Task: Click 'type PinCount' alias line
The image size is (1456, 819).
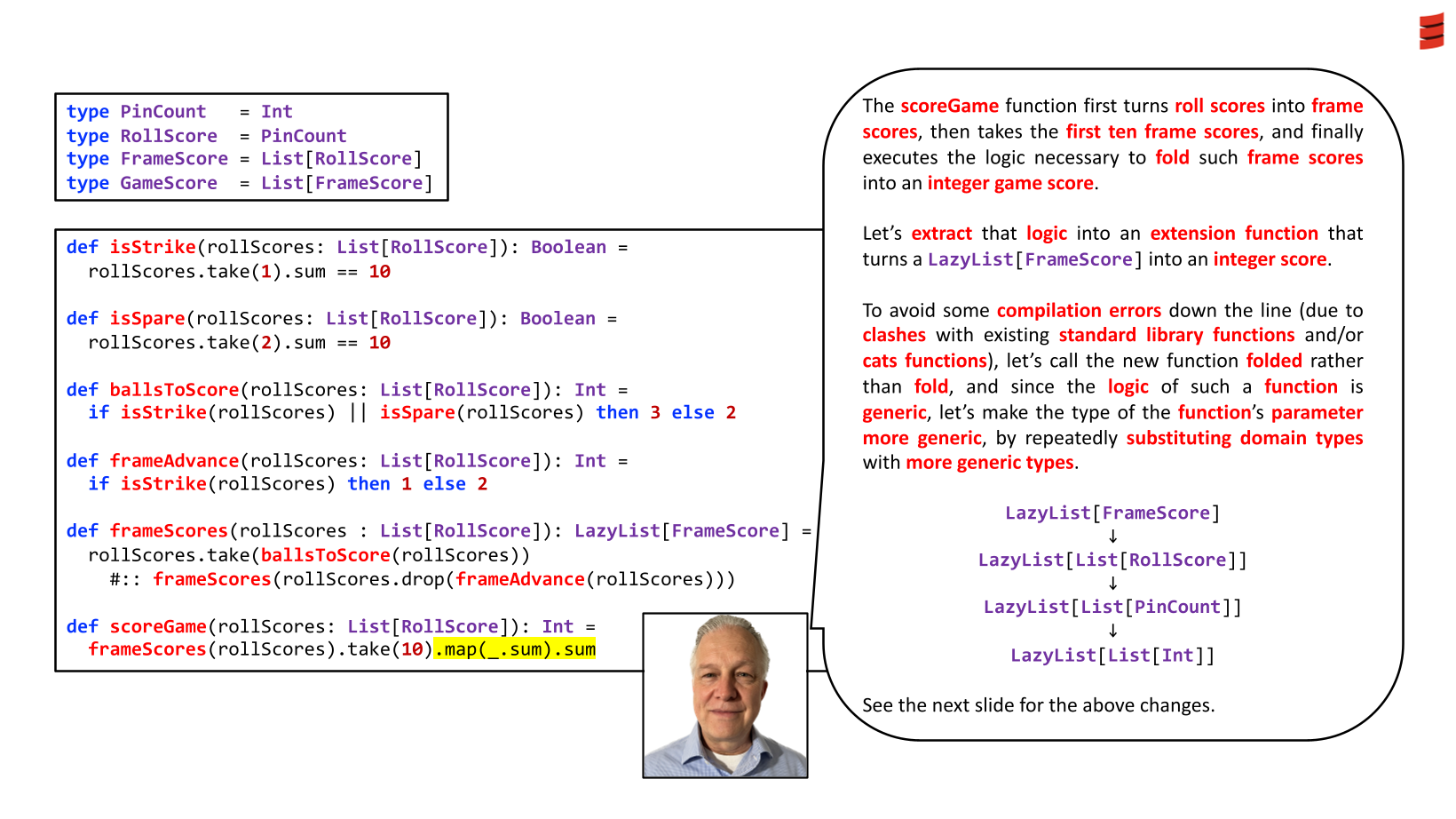Action: tap(179, 112)
